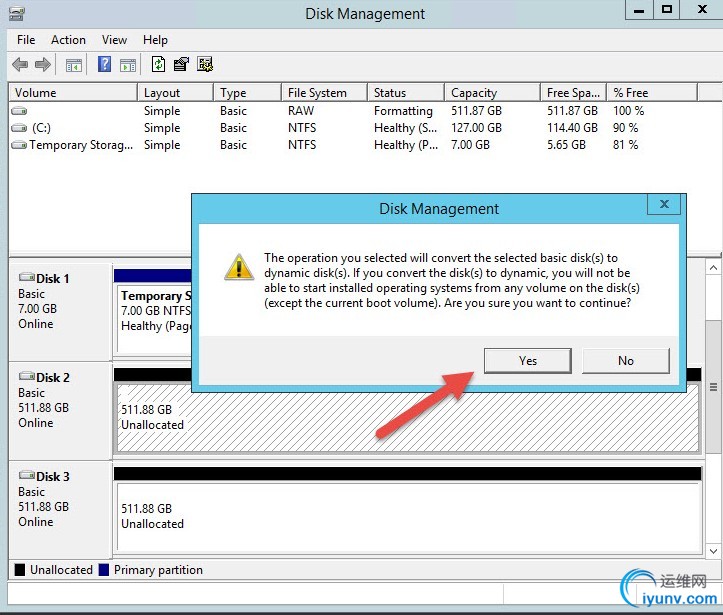Confirm conversion with the Yes button

(x=527, y=361)
